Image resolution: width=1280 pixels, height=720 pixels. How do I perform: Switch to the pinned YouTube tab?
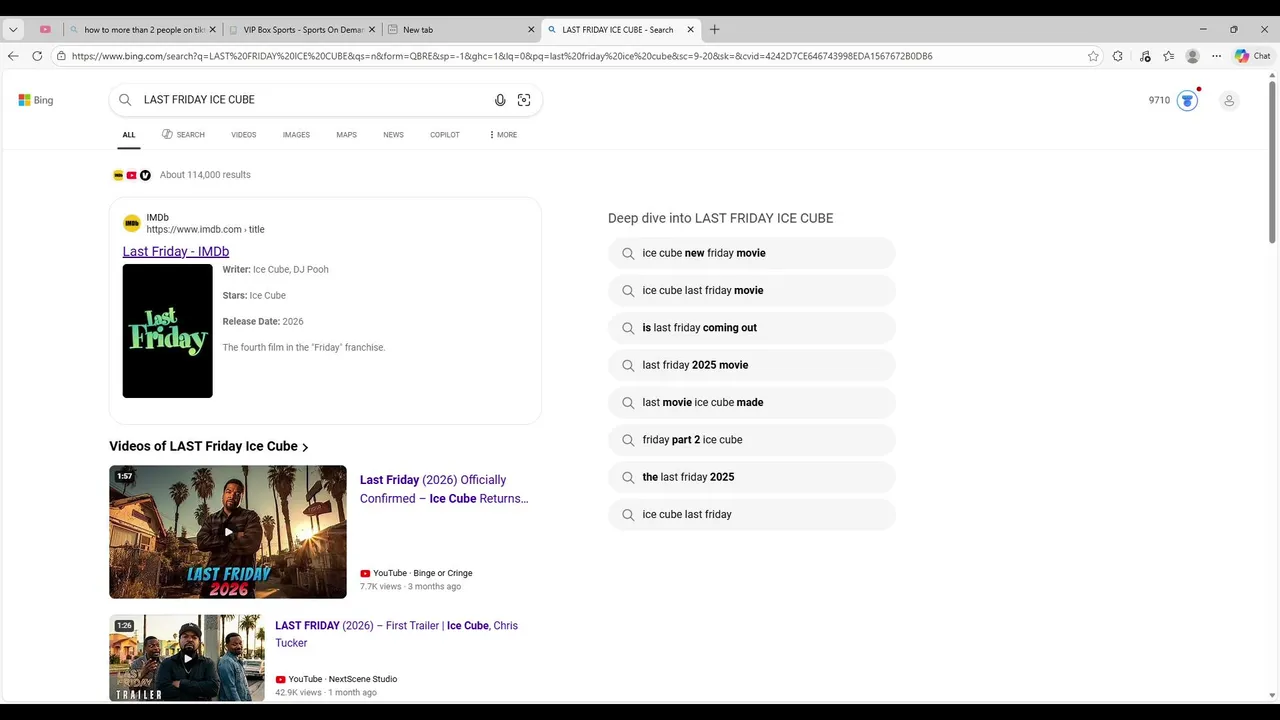(45, 30)
